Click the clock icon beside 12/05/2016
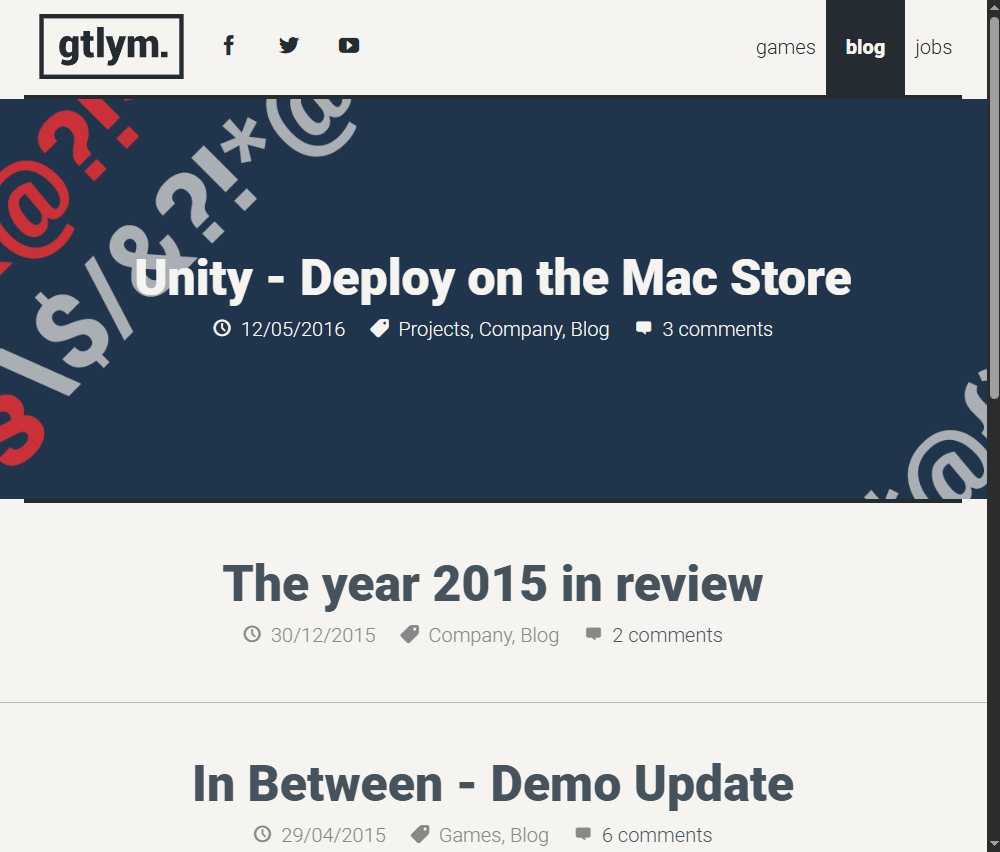Screen dimensions: 1000x852 (222, 328)
